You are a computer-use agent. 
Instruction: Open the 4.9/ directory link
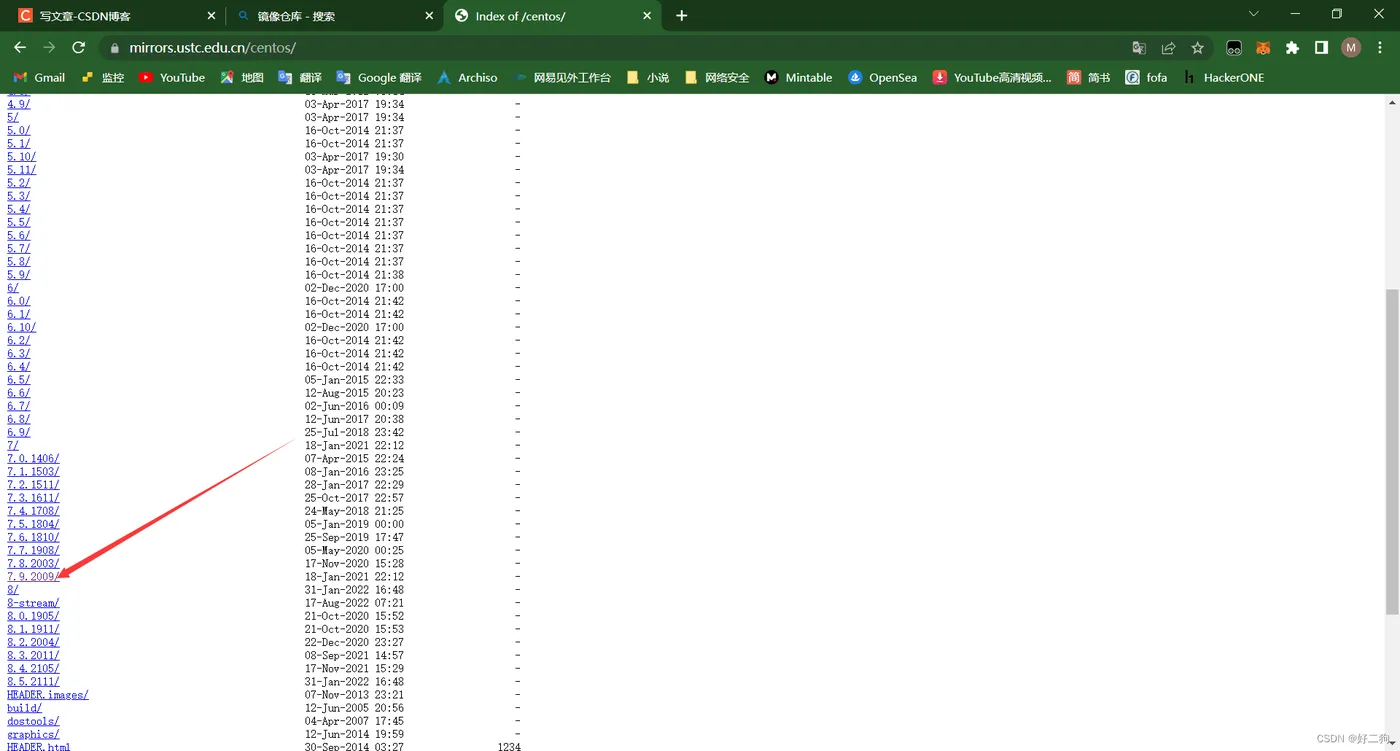(18, 104)
